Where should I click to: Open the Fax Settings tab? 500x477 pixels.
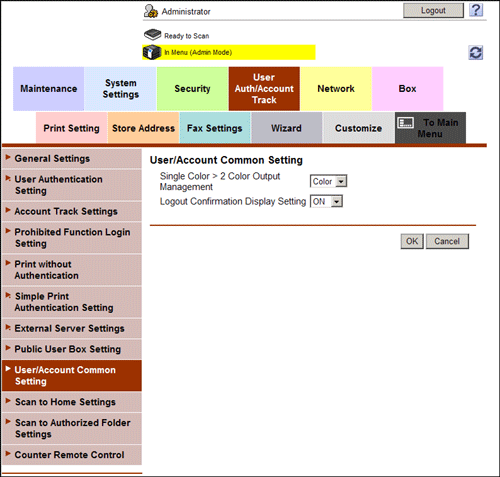(215, 128)
